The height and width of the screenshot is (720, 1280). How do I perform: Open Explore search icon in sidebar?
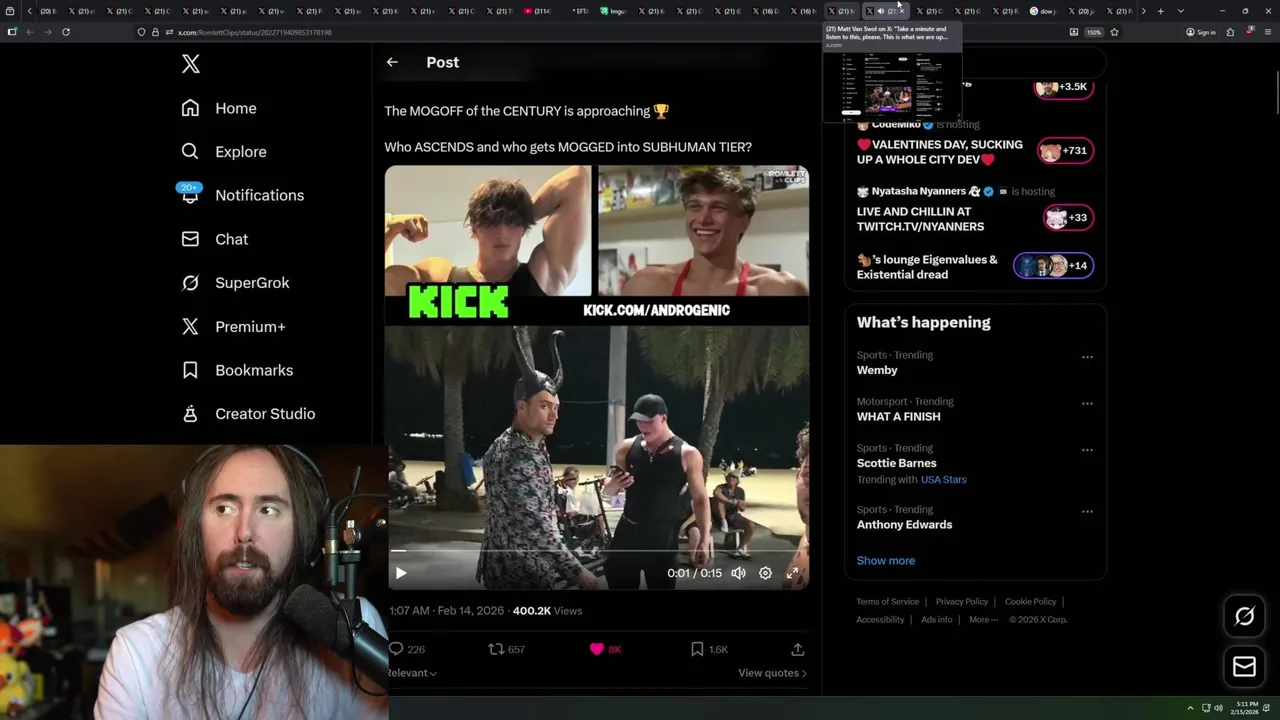click(x=190, y=151)
